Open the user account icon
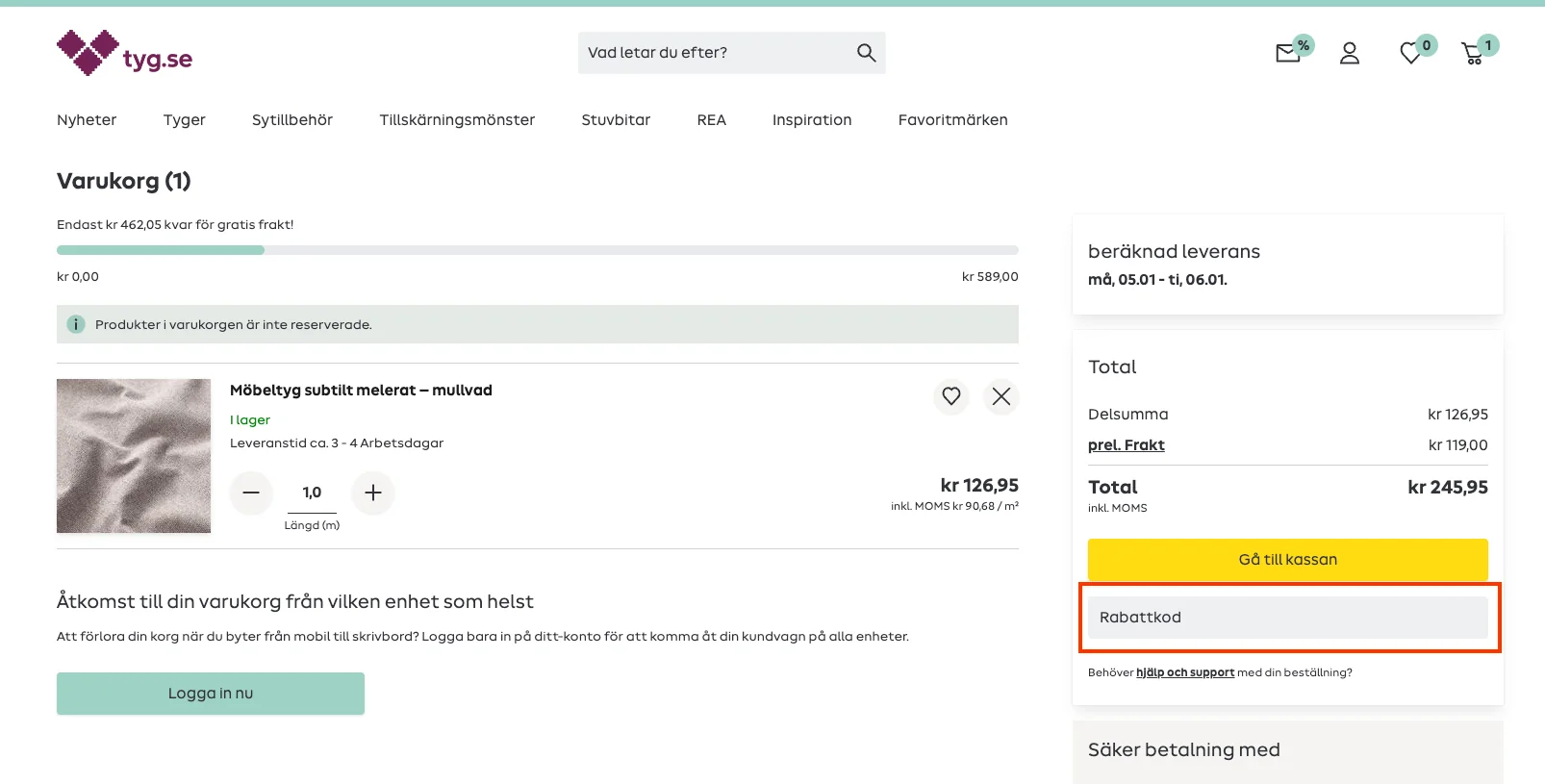 1350,53
